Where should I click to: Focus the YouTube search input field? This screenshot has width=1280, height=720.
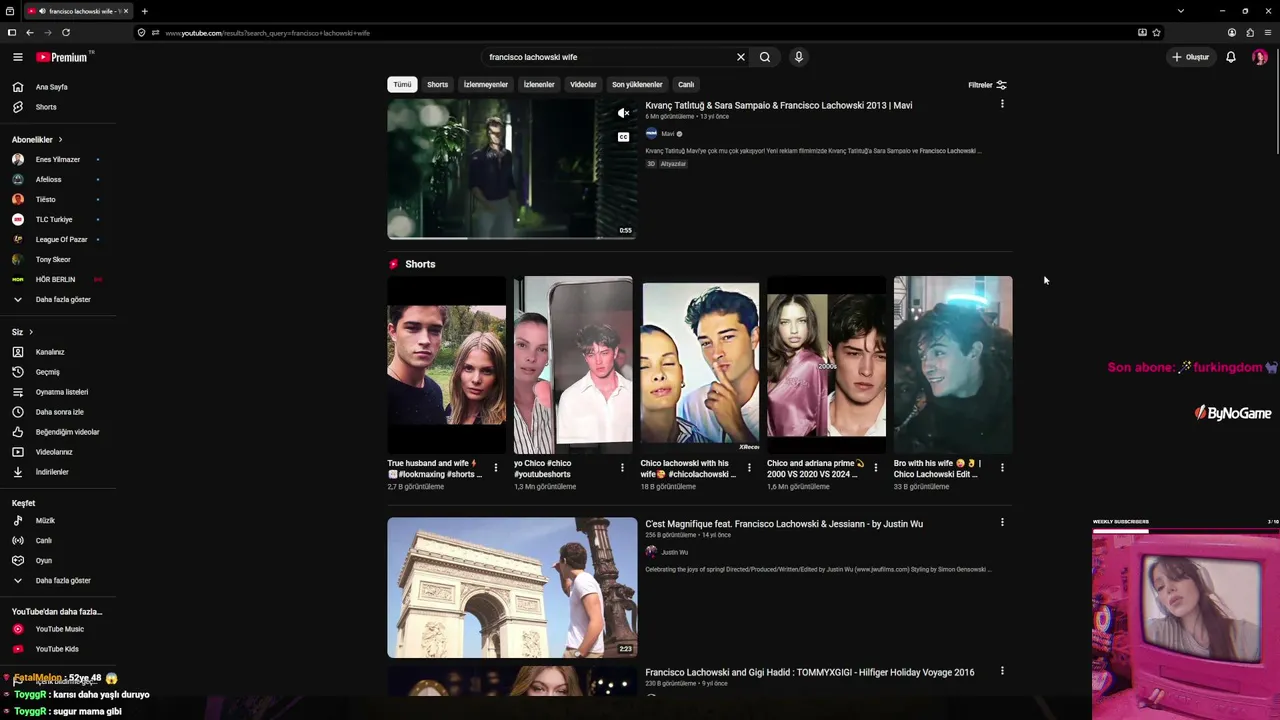pyautogui.click(x=608, y=57)
